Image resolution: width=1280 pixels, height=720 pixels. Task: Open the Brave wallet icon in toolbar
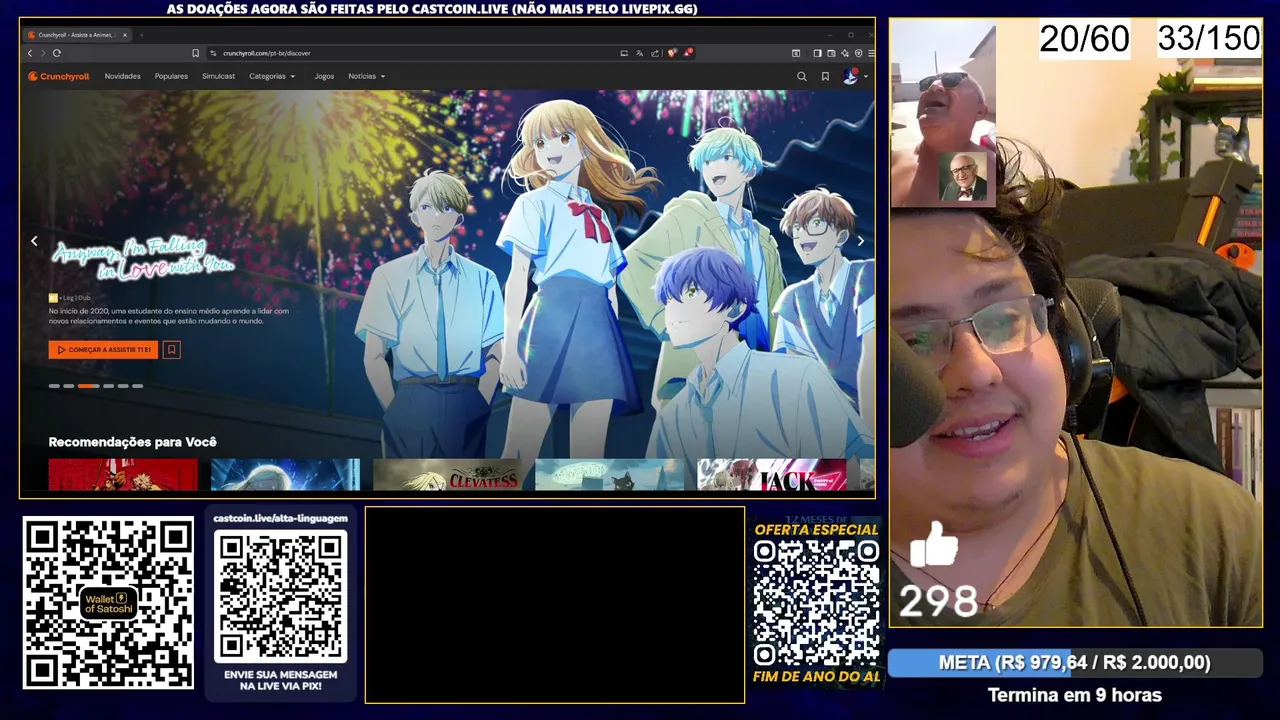(831, 53)
